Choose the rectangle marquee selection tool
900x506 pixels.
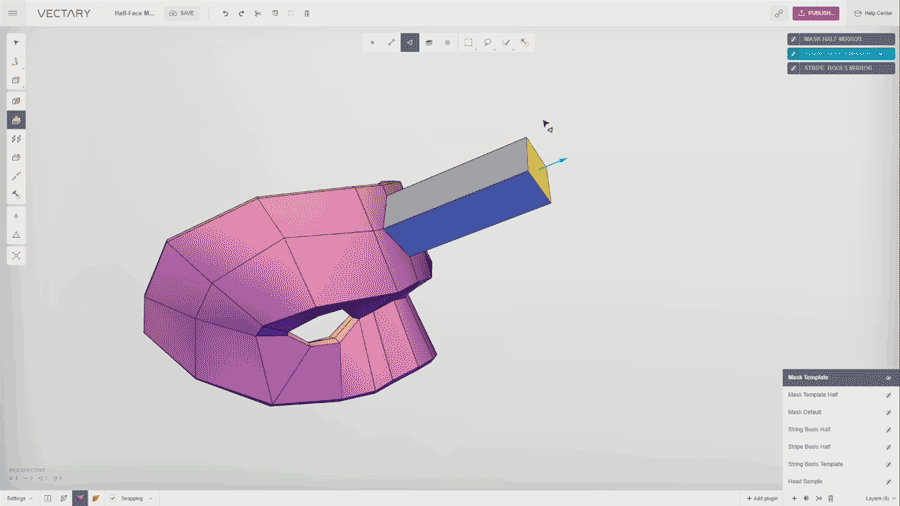click(x=468, y=42)
